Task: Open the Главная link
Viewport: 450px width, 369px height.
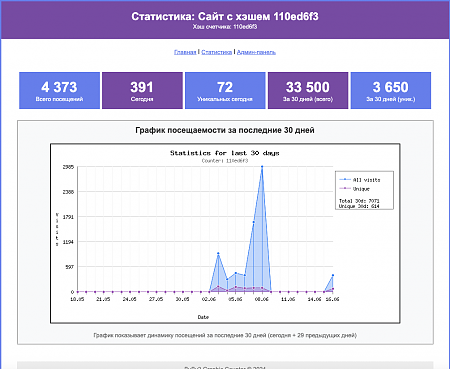Action: point(185,52)
